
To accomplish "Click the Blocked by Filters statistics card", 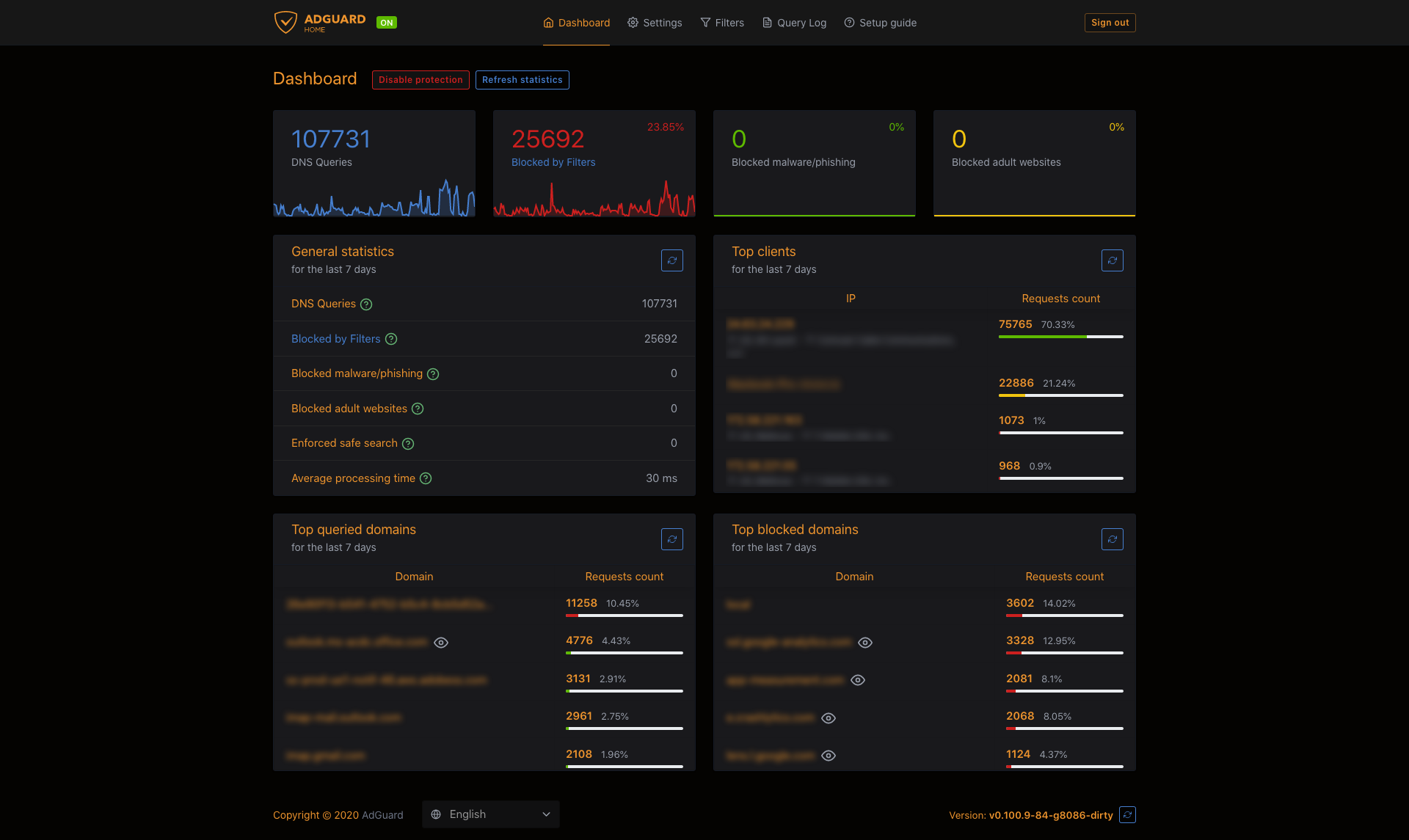I will [x=594, y=163].
